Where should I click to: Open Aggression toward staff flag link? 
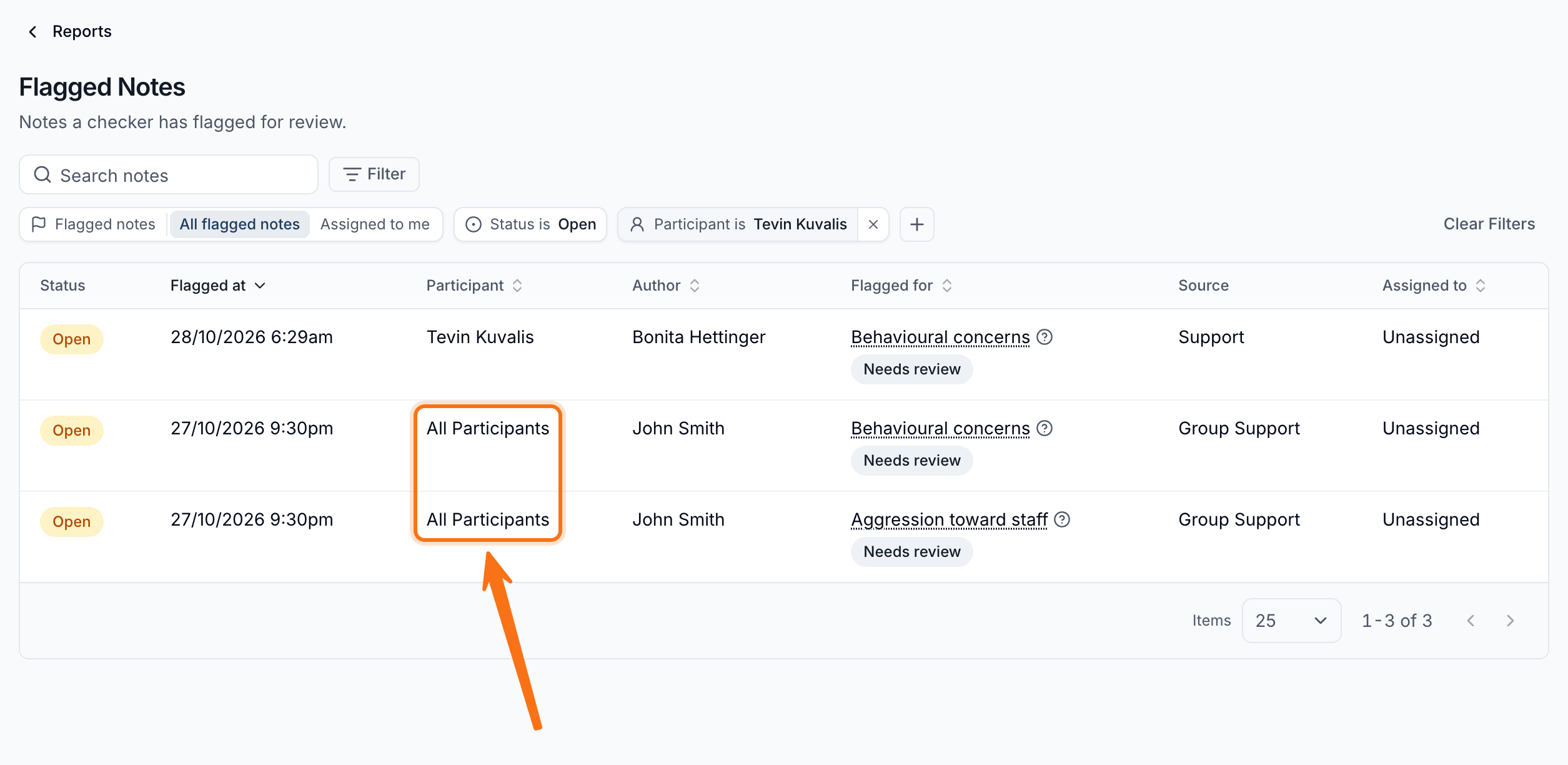949,519
